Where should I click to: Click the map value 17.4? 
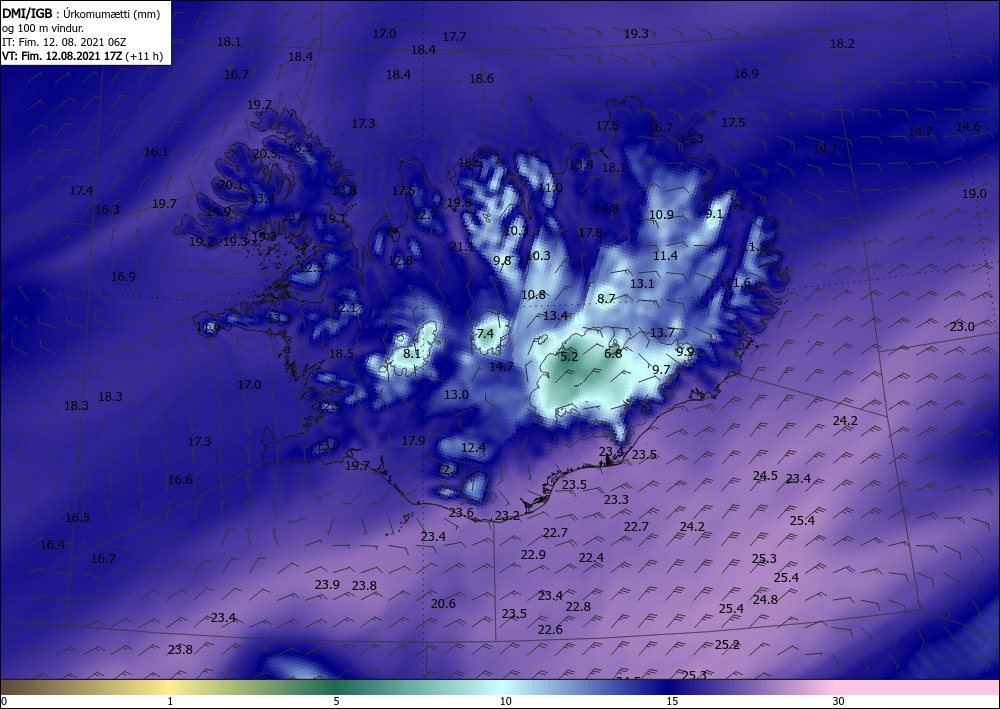pos(81,191)
